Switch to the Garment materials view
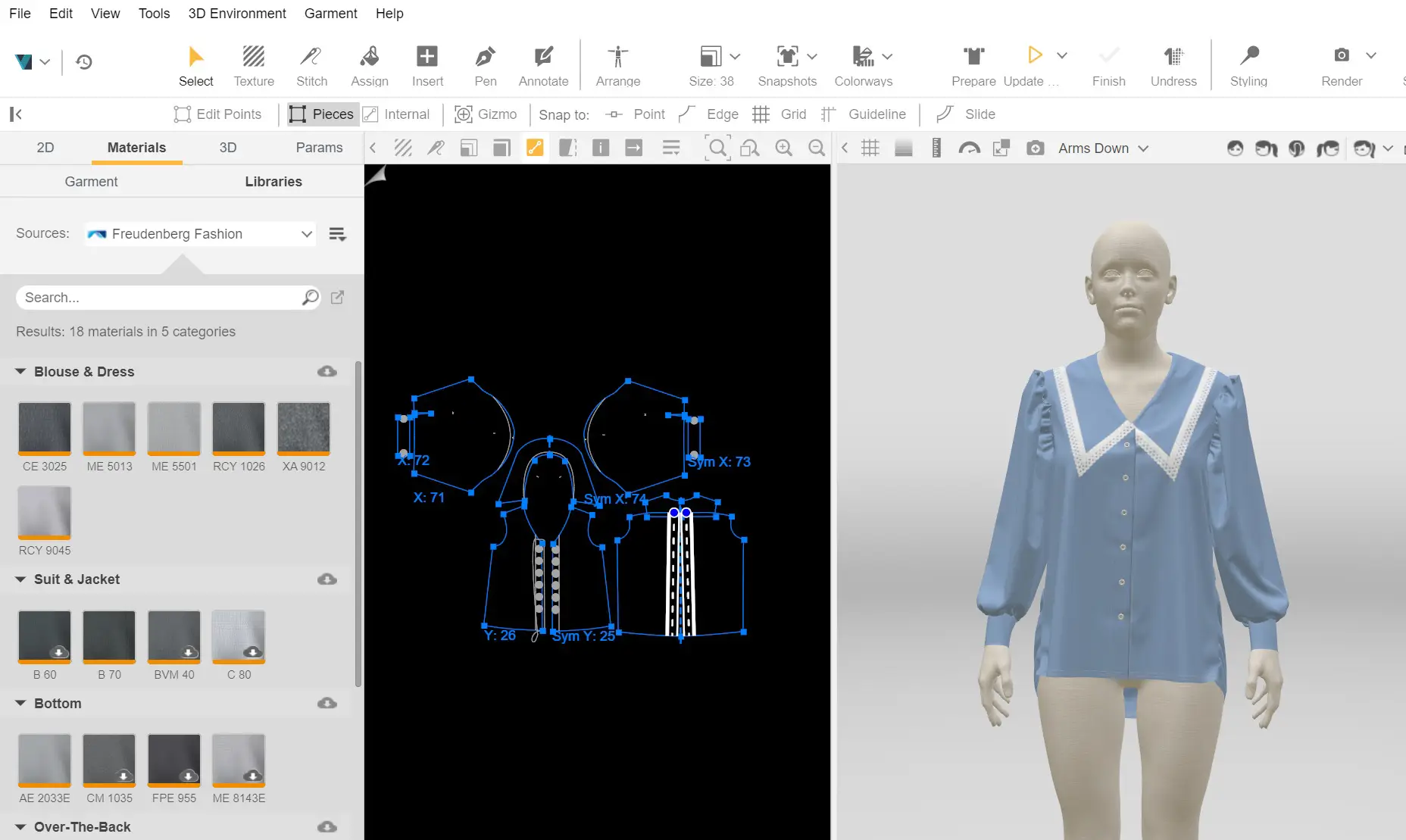This screenshot has height=840, width=1406. point(91,182)
